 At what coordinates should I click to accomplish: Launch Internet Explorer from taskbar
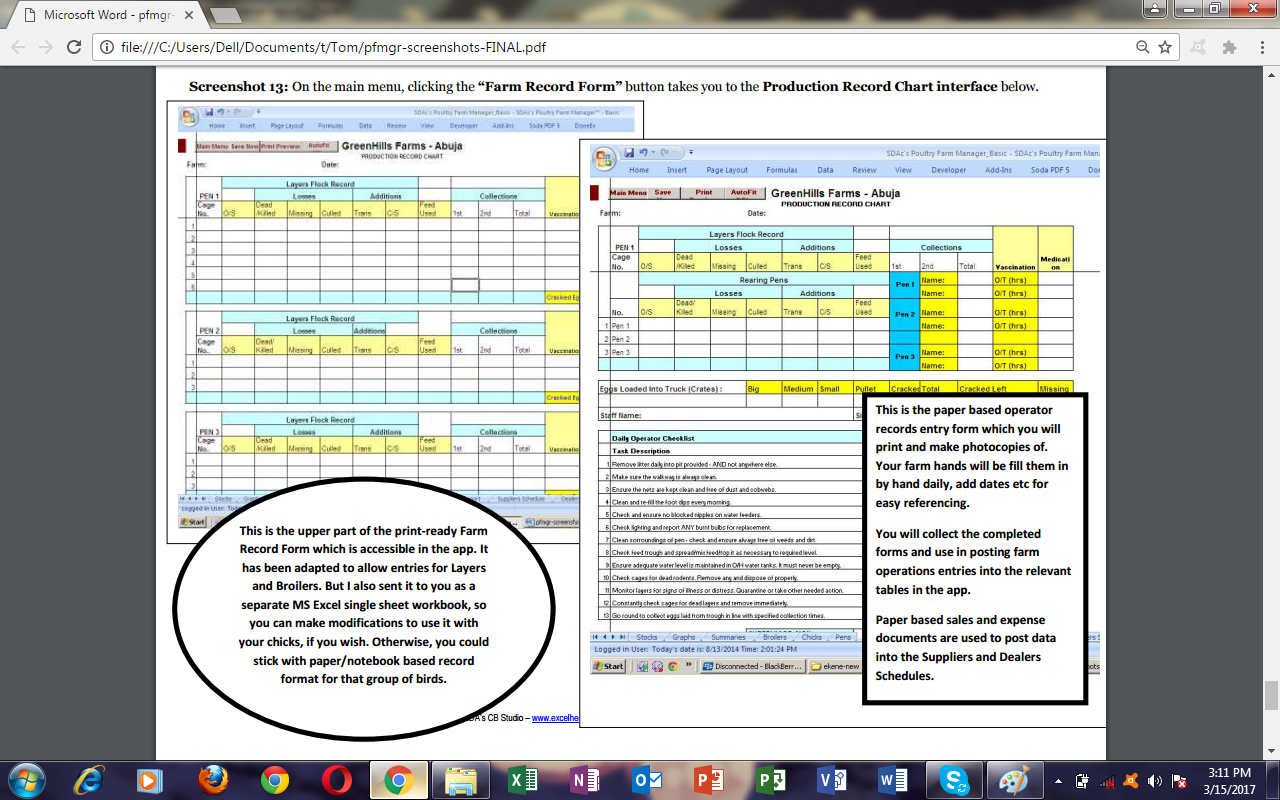(x=90, y=780)
